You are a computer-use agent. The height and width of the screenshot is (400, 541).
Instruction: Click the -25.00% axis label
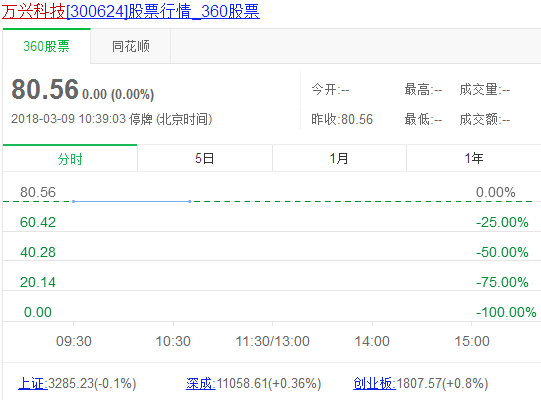tap(502, 222)
